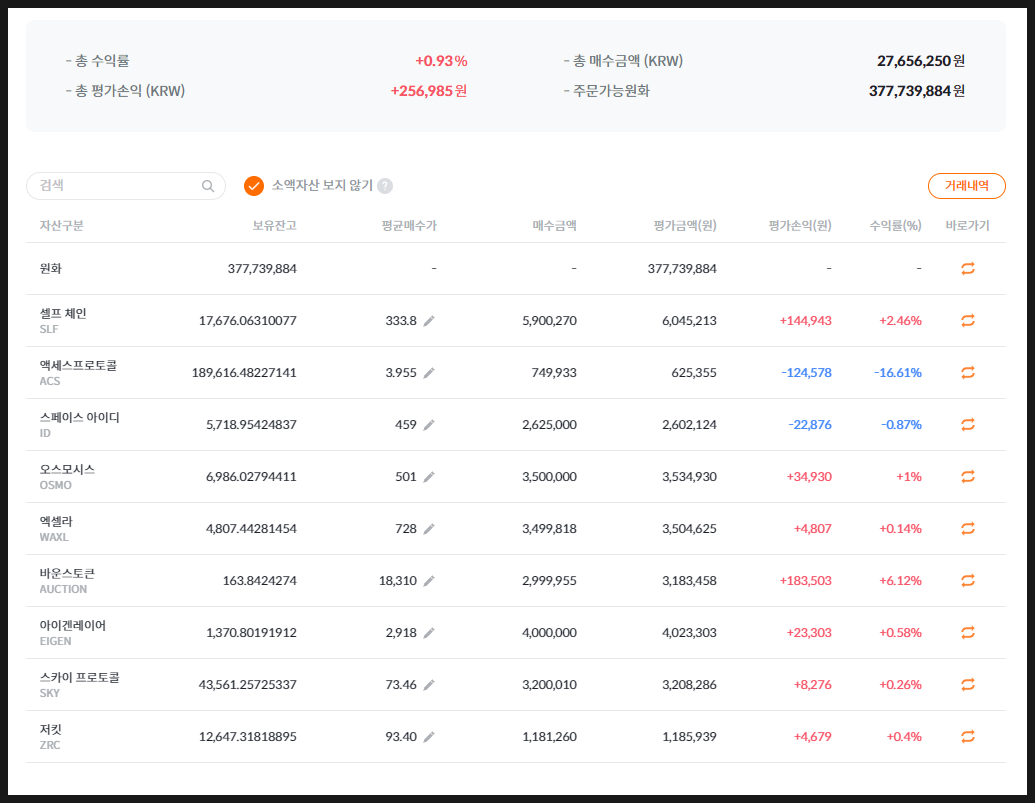The height and width of the screenshot is (803, 1035).
Task: Edit the ACS average buy price 3.955
Action: 429,373
